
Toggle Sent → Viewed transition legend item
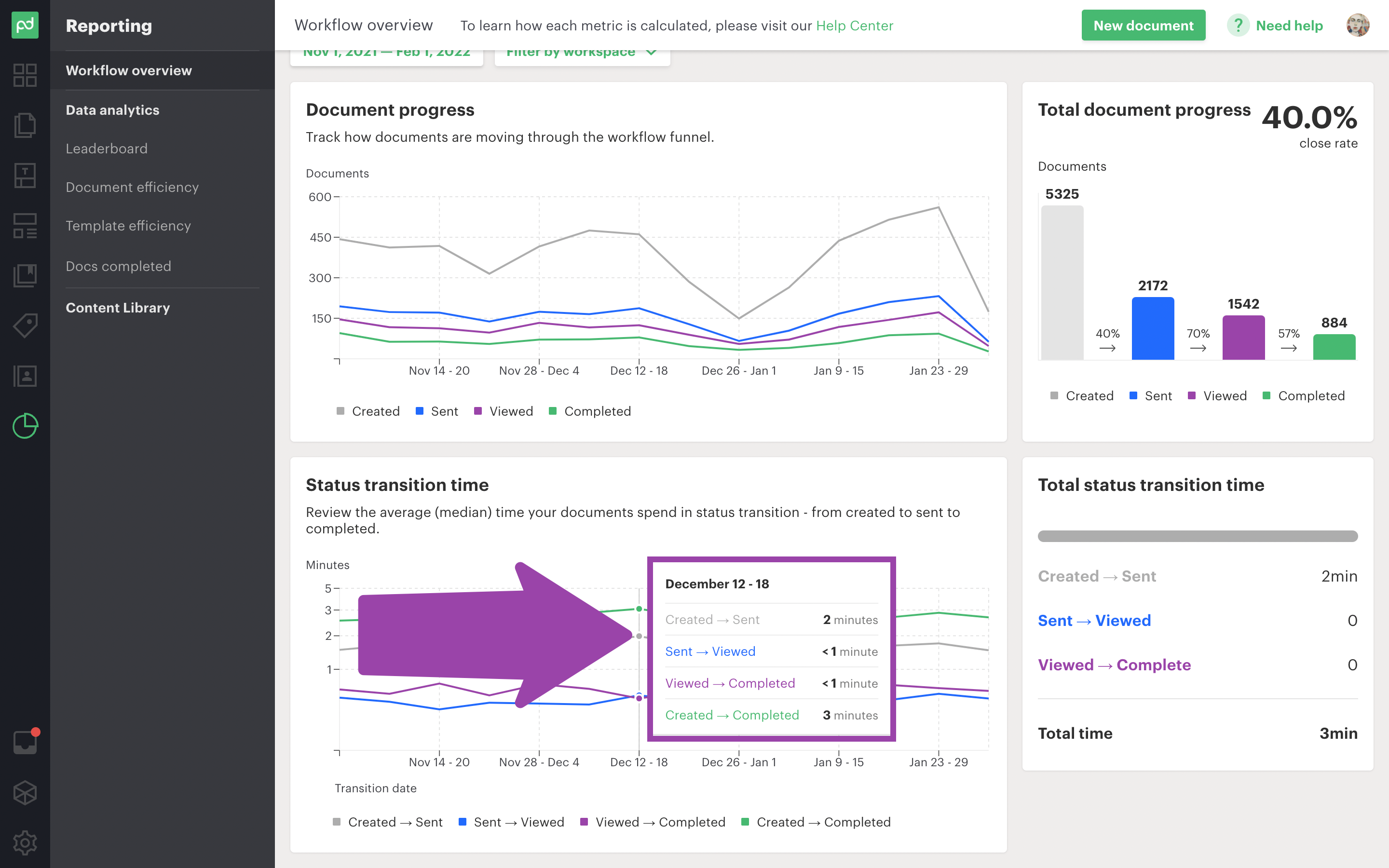511,822
